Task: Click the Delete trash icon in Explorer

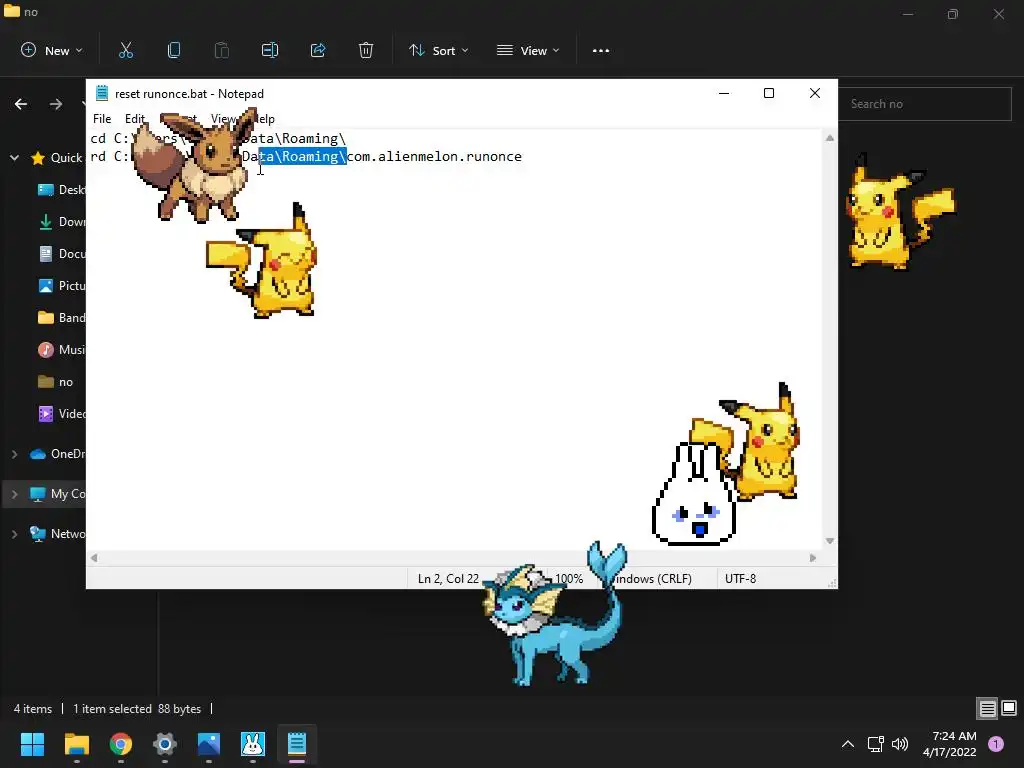Action: [x=366, y=50]
